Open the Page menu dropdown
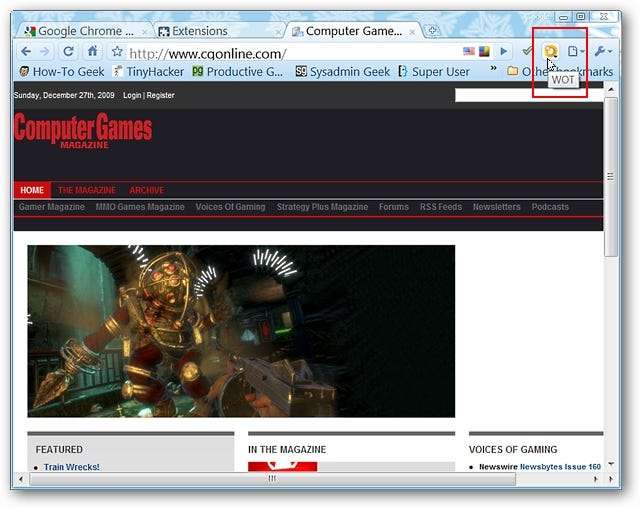Screen dimensions: 640x508 (576, 51)
